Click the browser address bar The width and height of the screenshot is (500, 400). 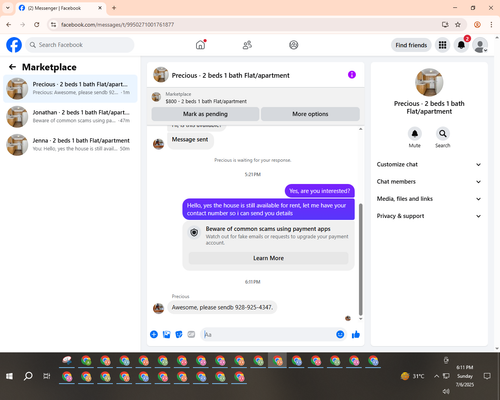click(x=247, y=25)
